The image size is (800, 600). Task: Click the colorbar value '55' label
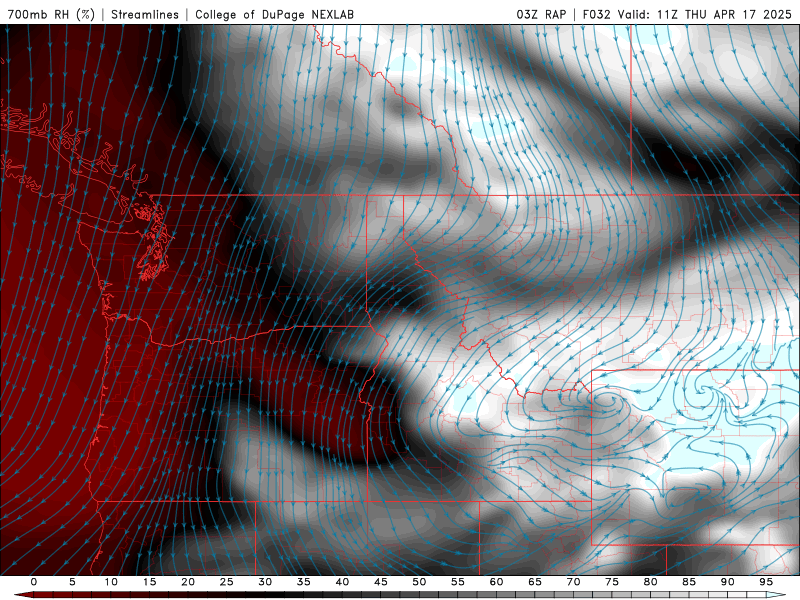point(458,582)
